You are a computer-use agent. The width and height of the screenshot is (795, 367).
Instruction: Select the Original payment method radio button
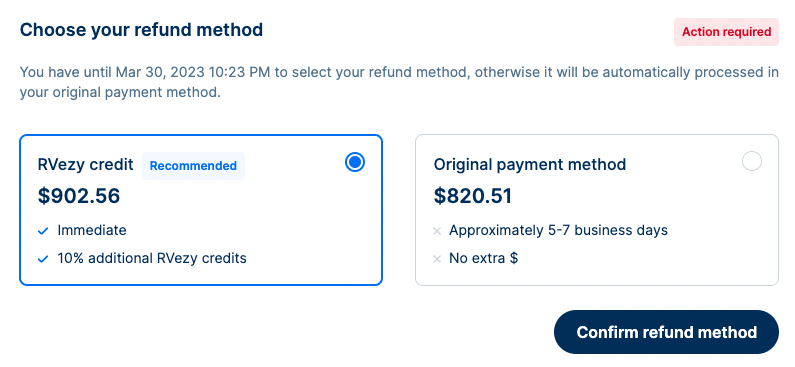pyautogui.click(x=751, y=162)
